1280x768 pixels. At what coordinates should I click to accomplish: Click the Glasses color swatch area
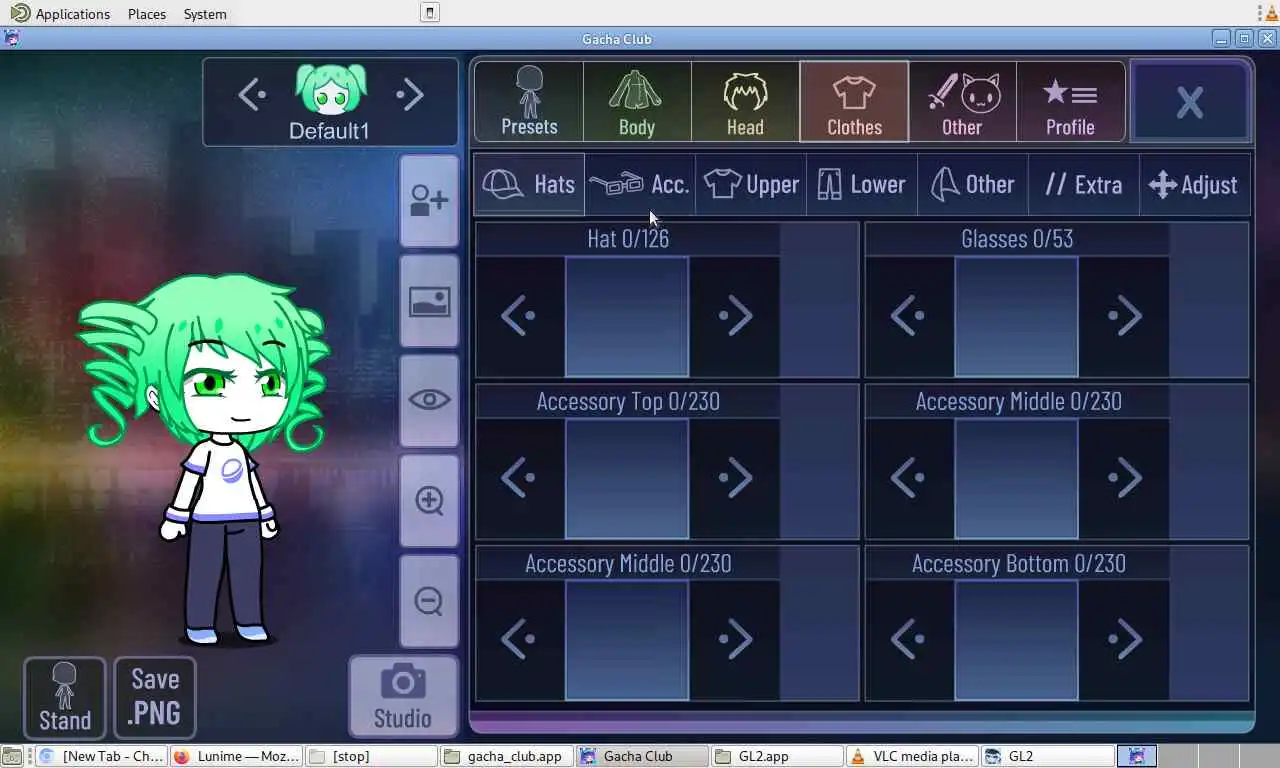click(1209, 300)
